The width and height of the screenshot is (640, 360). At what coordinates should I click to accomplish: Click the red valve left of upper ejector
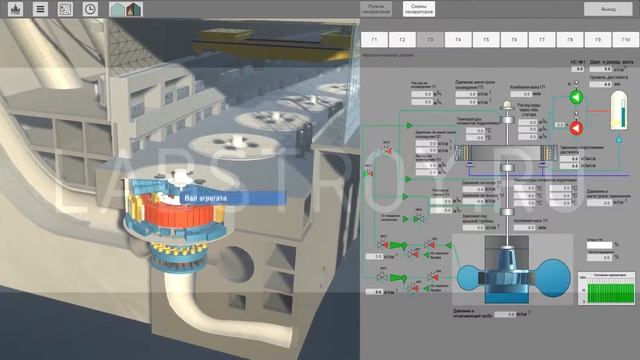point(382,244)
